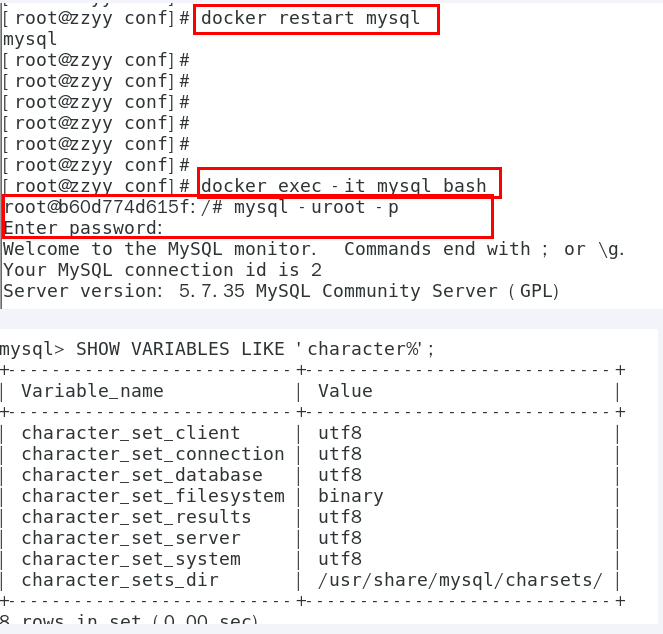
Task: Click the Value column header
Action: (345, 391)
